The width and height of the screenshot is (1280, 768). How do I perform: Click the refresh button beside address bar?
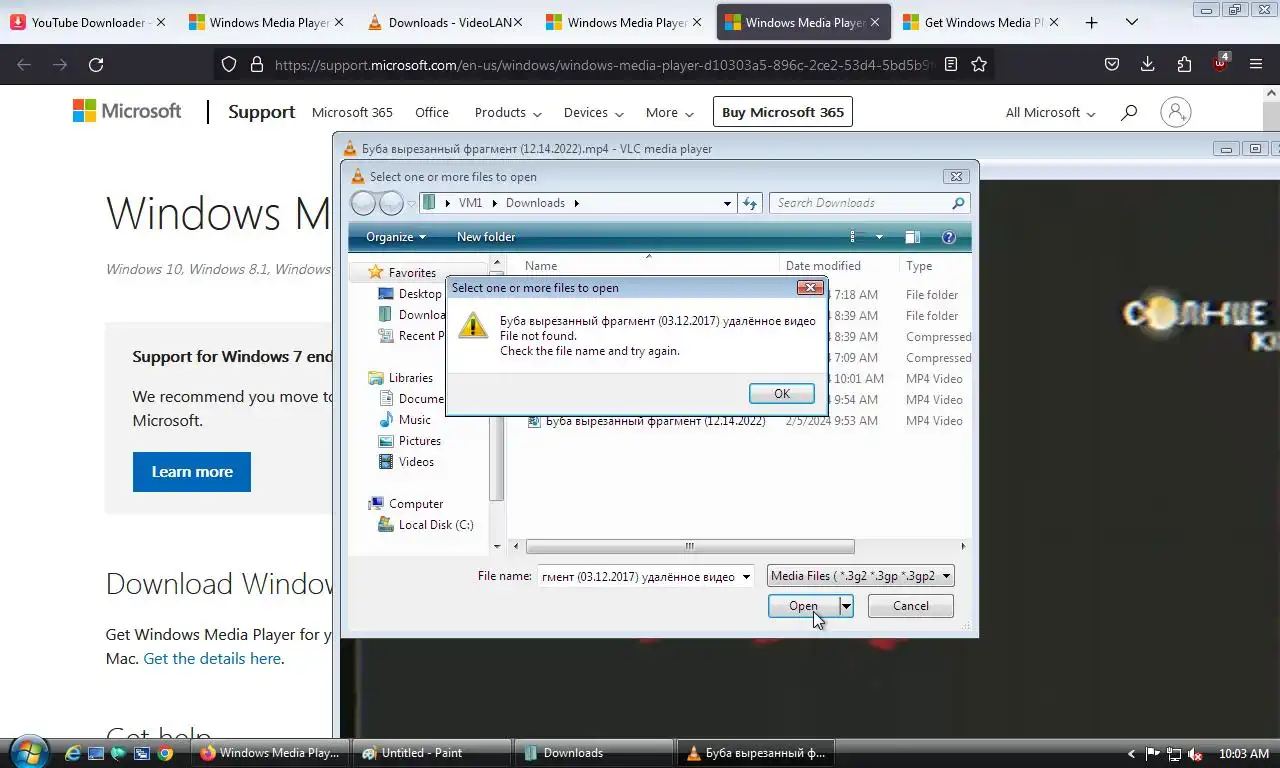(750, 203)
